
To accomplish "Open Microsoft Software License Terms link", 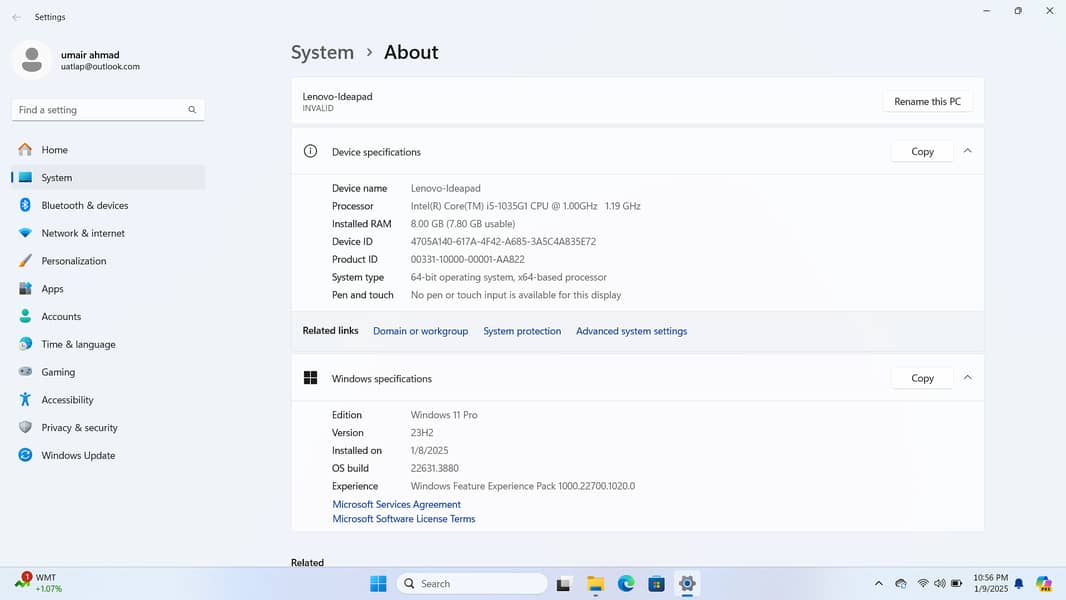I will (403, 519).
